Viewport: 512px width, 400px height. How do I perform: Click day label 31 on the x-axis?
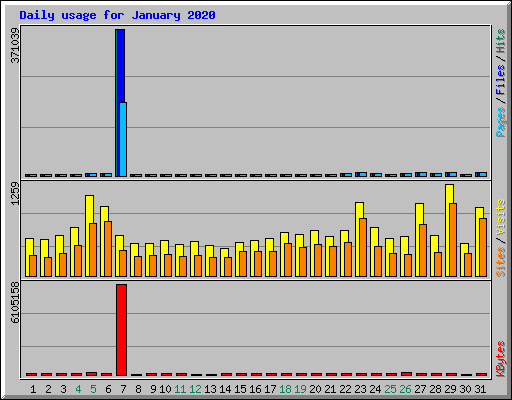(480, 389)
